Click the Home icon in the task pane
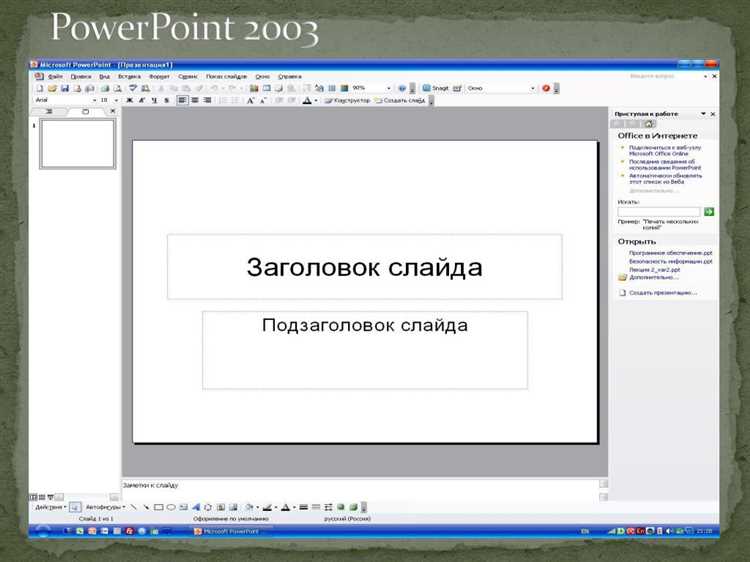Viewport: 750px width, 562px height. (649, 124)
